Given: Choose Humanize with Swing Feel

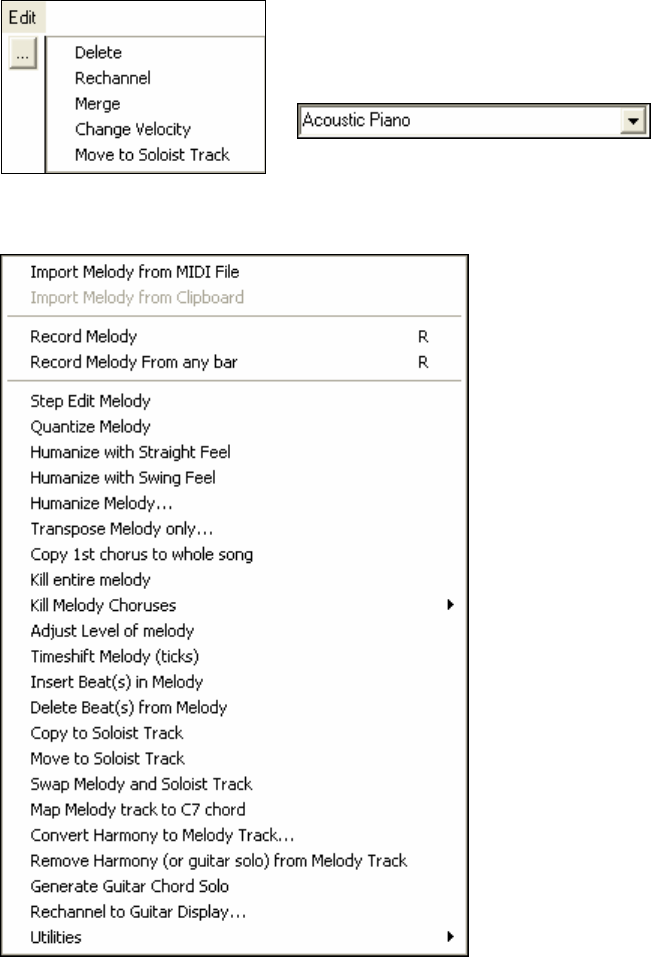Looking at the screenshot, I should click(123, 478).
